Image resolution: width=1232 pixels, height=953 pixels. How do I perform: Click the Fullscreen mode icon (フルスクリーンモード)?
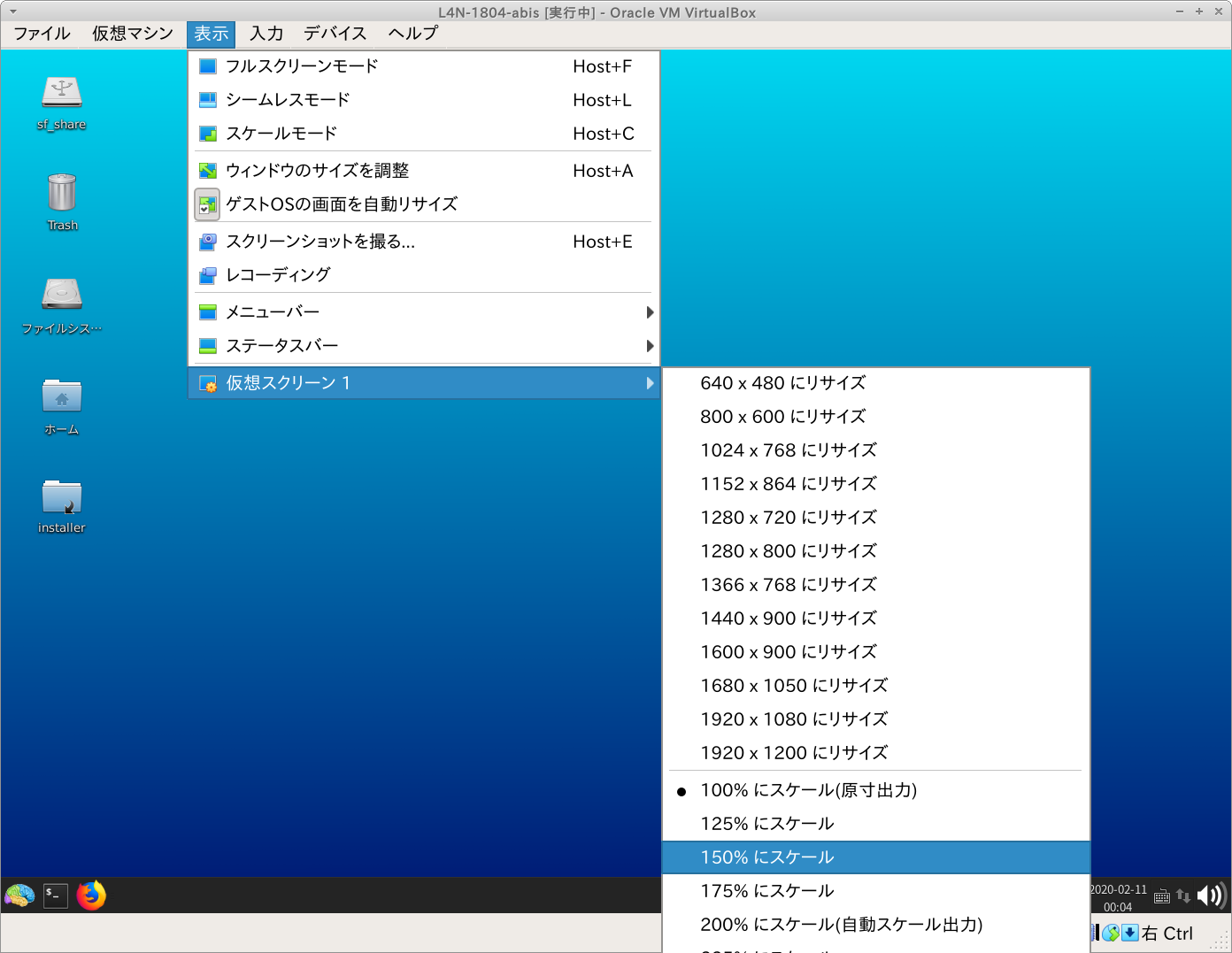tap(208, 66)
